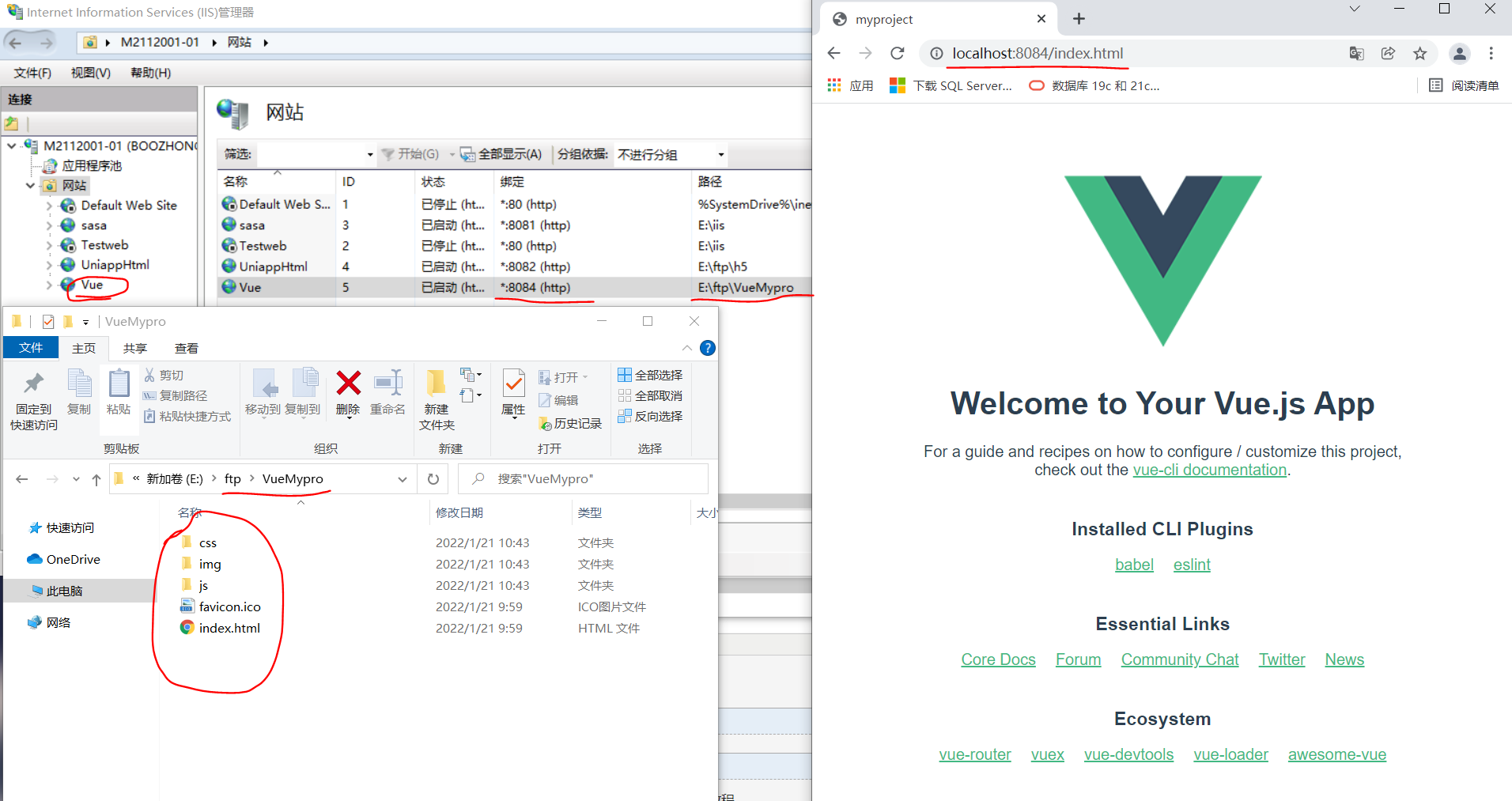
Task: Expand the sasa site node
Action: [49, 225]
